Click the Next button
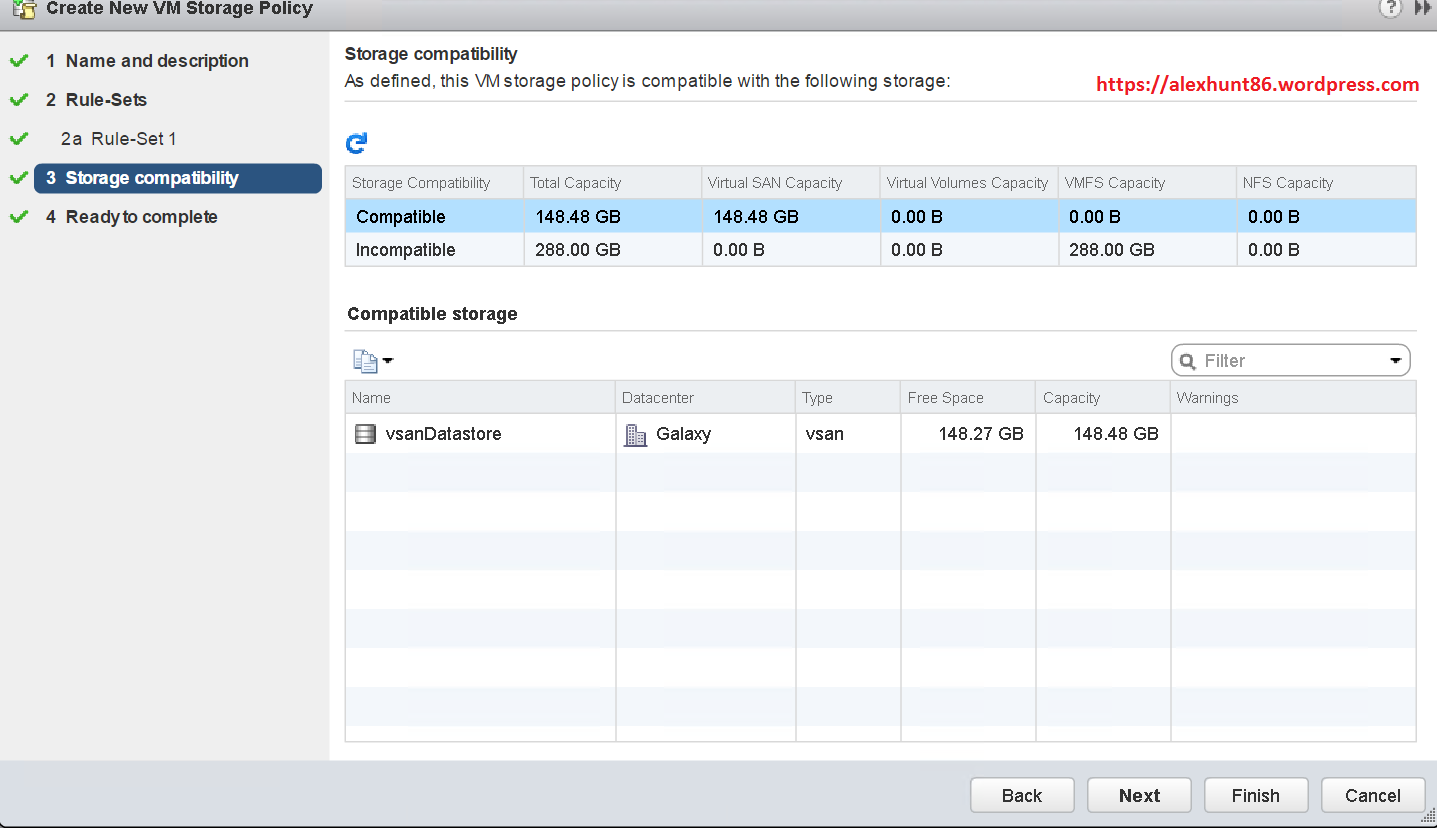 [1139, 795]
